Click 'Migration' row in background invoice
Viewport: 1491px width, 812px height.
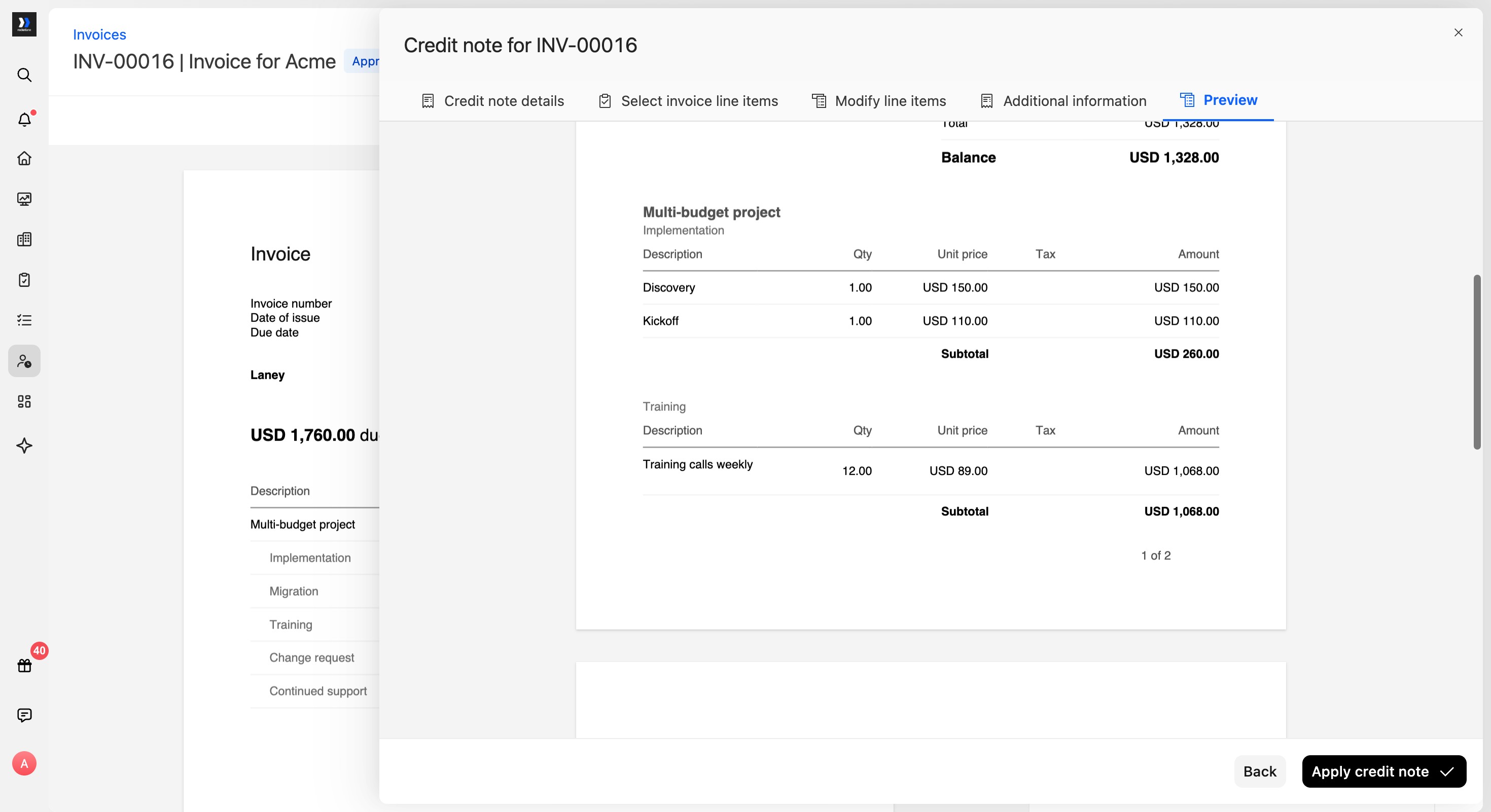(294, 591)
